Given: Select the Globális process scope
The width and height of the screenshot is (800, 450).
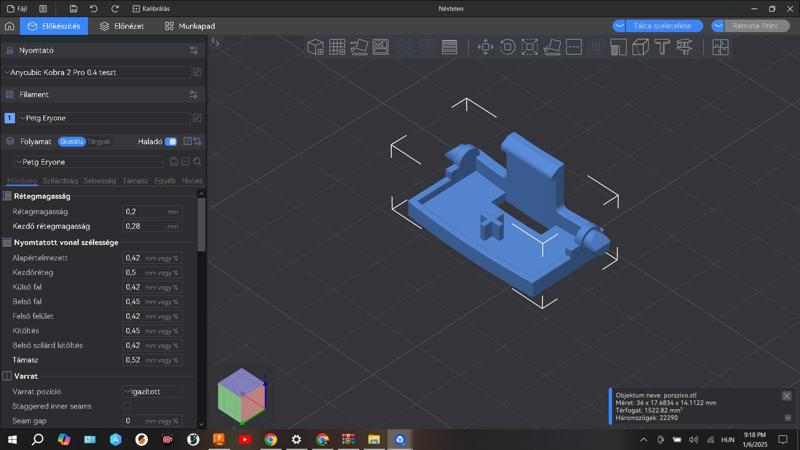Looking at the screenshot, I should point(71,141).
